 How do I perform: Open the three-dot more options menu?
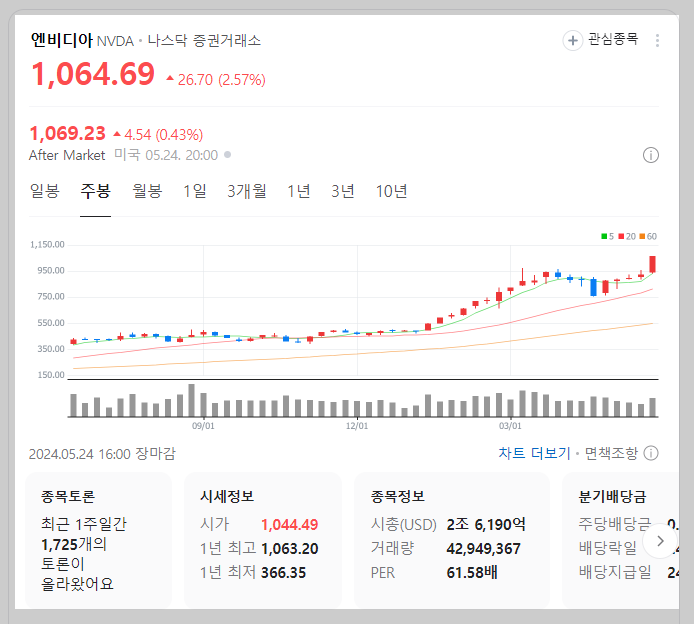[657, 41]
